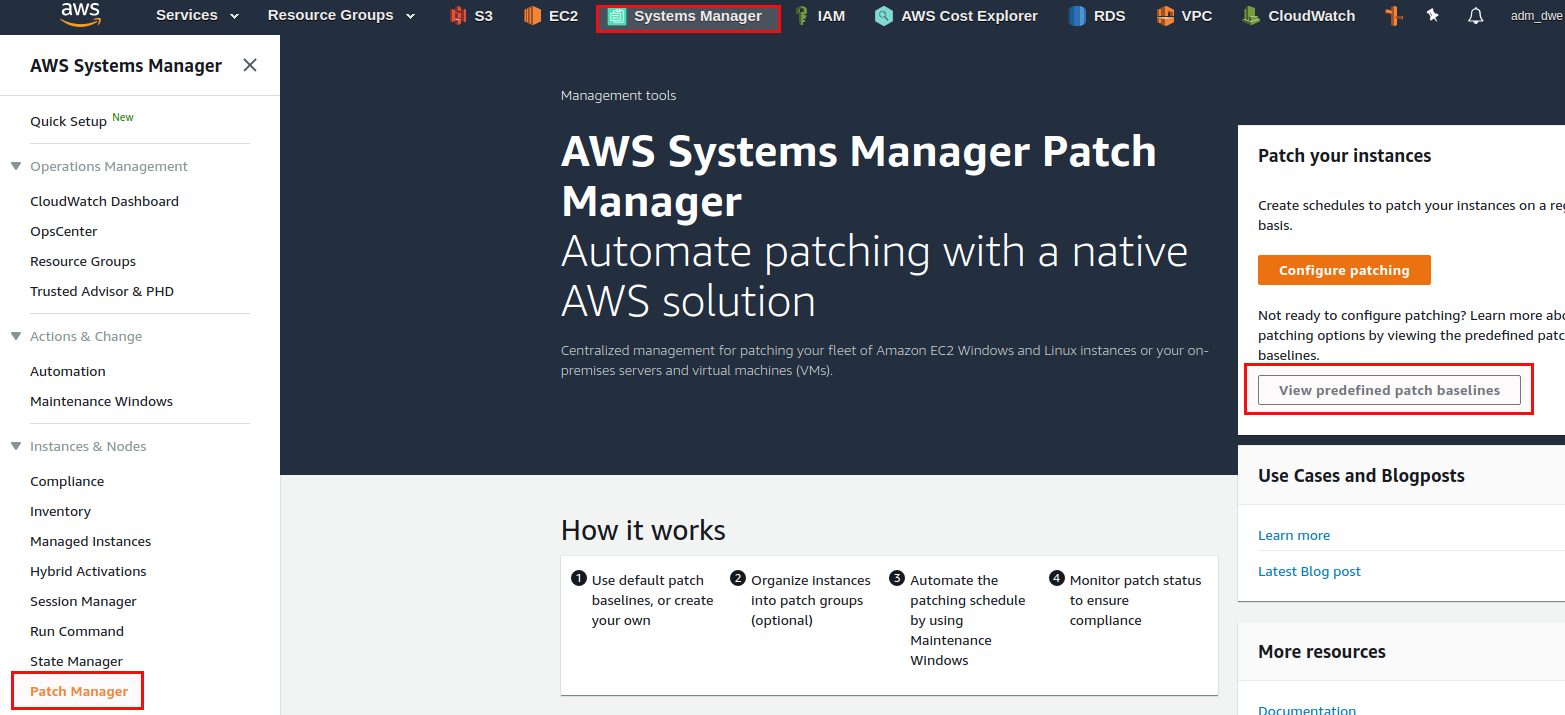Open the adm_dwe account menu

tap(1537, 16)
